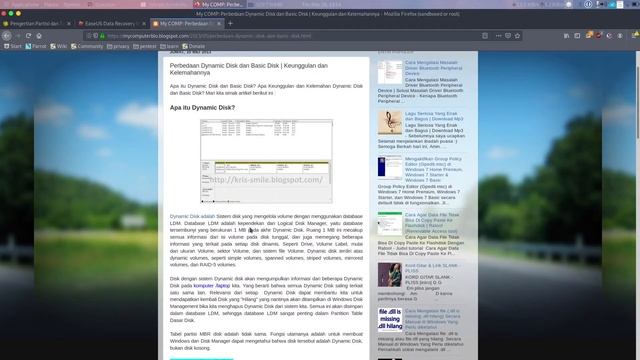Save page to Pocket icon

pyautogui.click(x=508, y=36)
